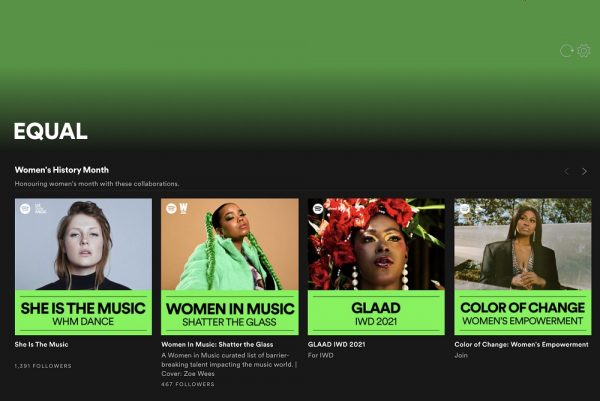Image resolution: width=600 pixels, height=401 pixels.
Task: Open Women In Music Shatter the Glass cover
Action: coord(230,266)
